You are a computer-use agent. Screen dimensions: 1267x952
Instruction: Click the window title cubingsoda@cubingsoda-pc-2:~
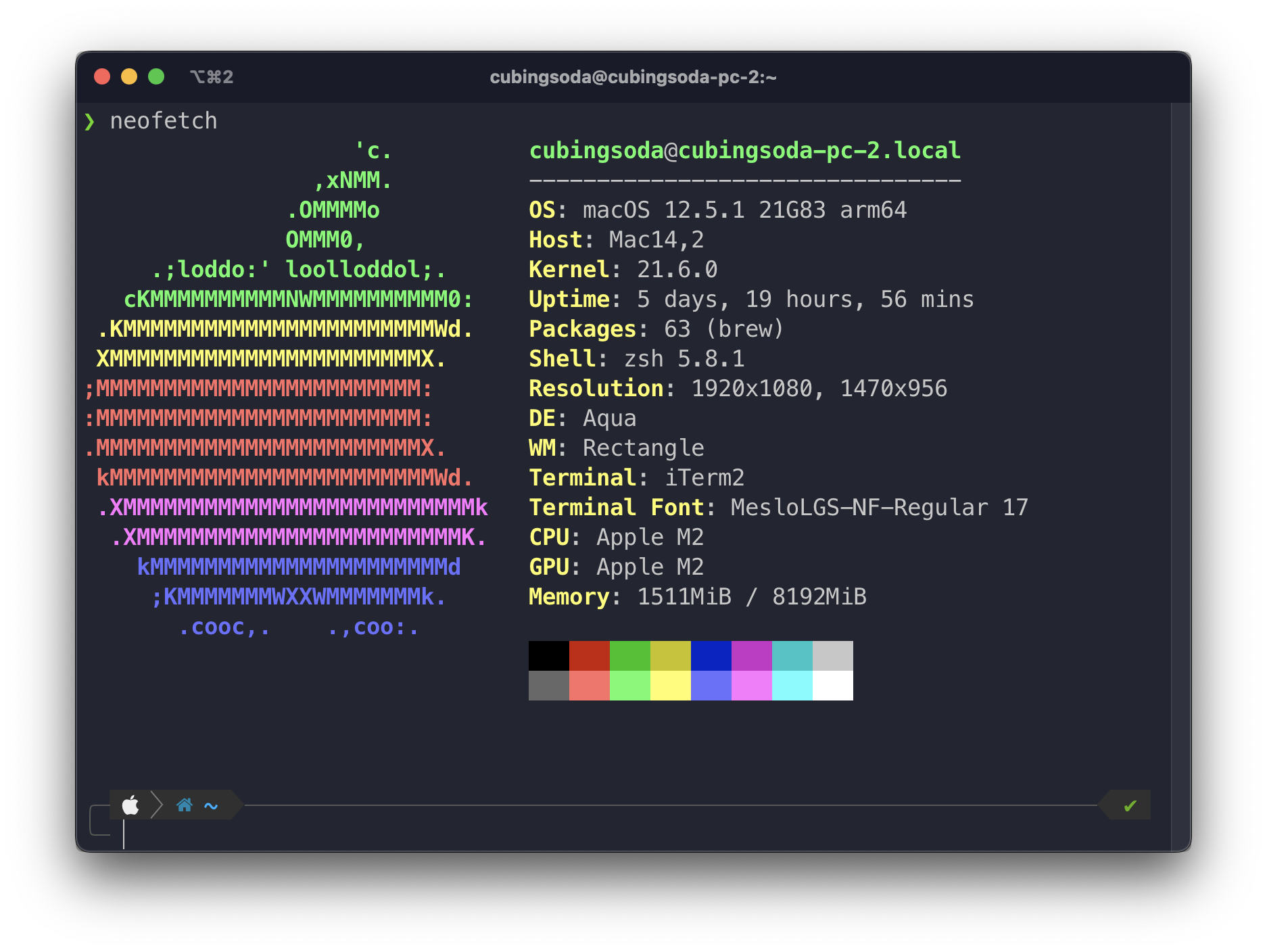pos(633,77)
